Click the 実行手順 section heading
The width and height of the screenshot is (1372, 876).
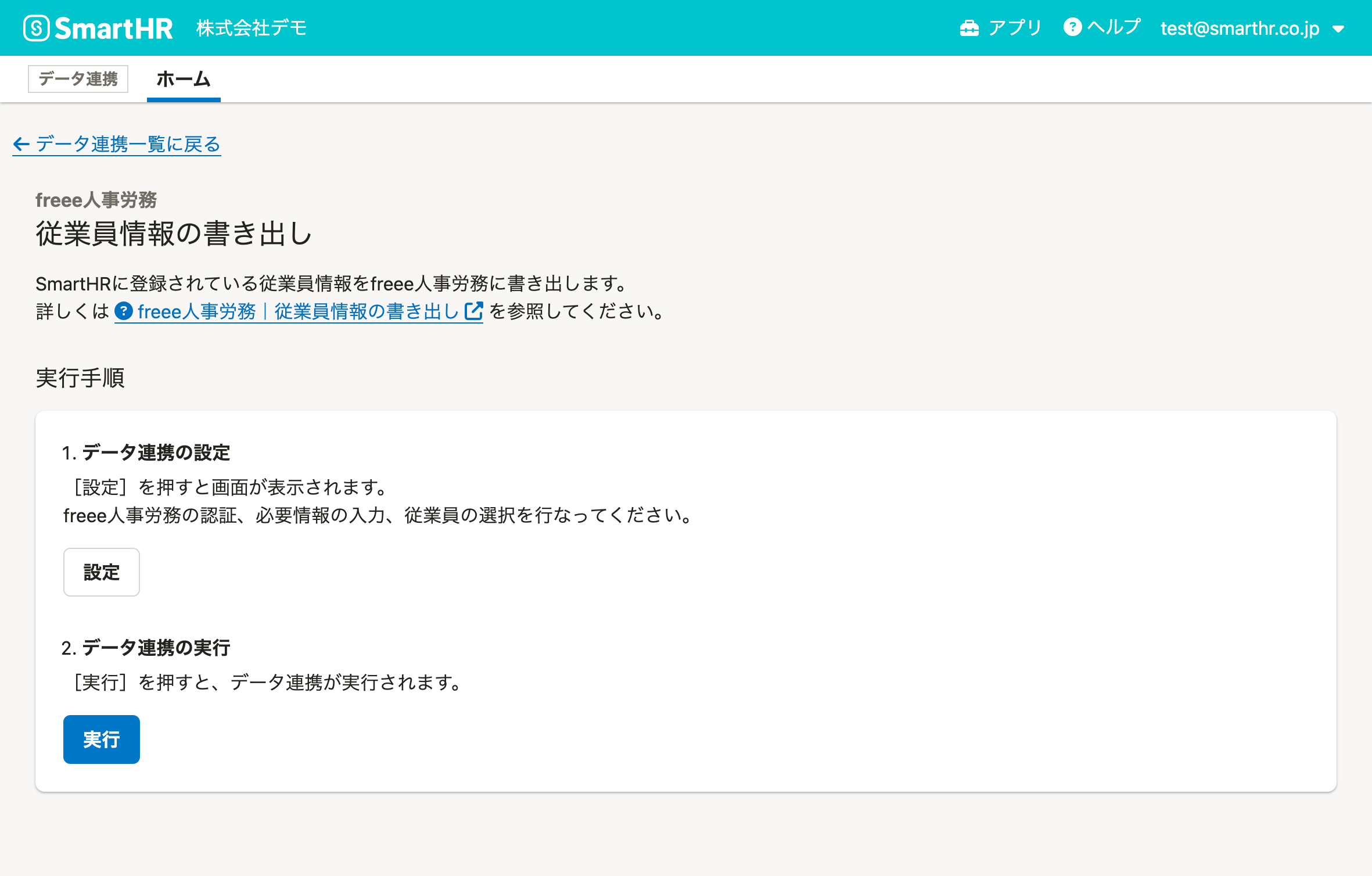click(x=80, y=378)
